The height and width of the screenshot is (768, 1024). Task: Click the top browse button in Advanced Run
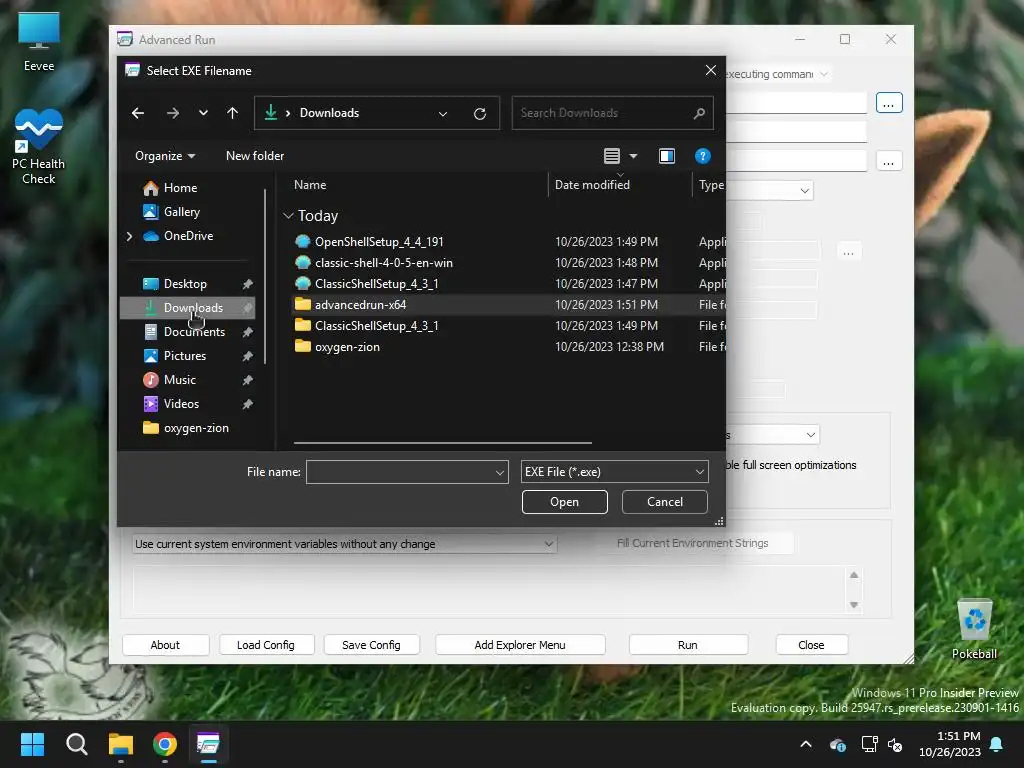click(889, 103)
